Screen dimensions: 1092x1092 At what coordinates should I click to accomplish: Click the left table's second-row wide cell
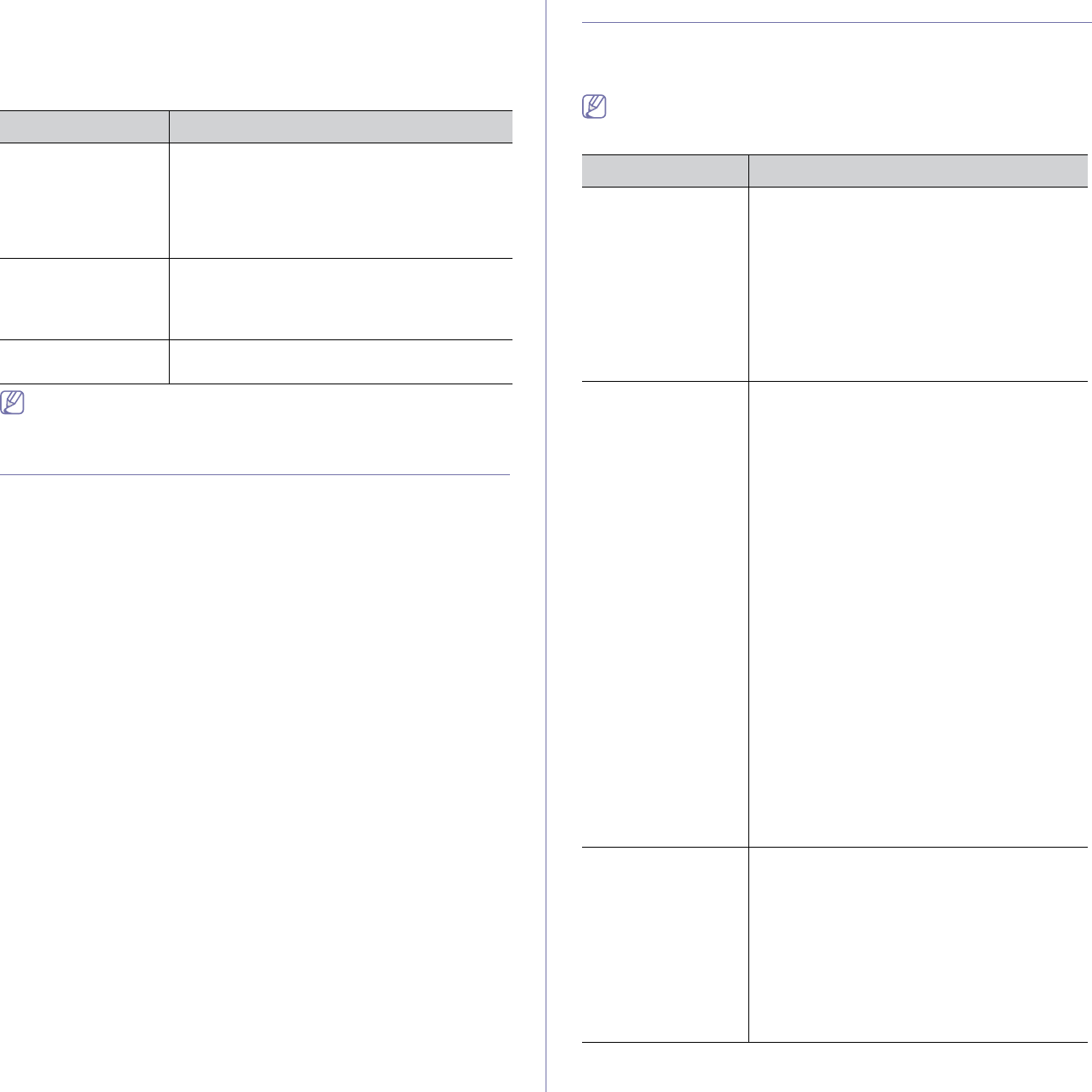click(341, 300)
